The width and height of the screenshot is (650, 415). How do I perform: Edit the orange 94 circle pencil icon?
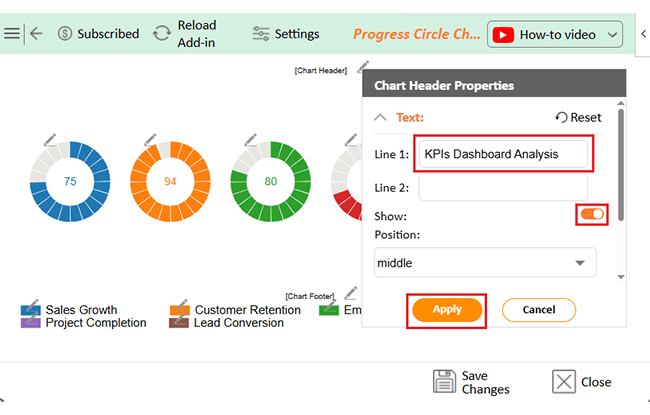(150, 140)
